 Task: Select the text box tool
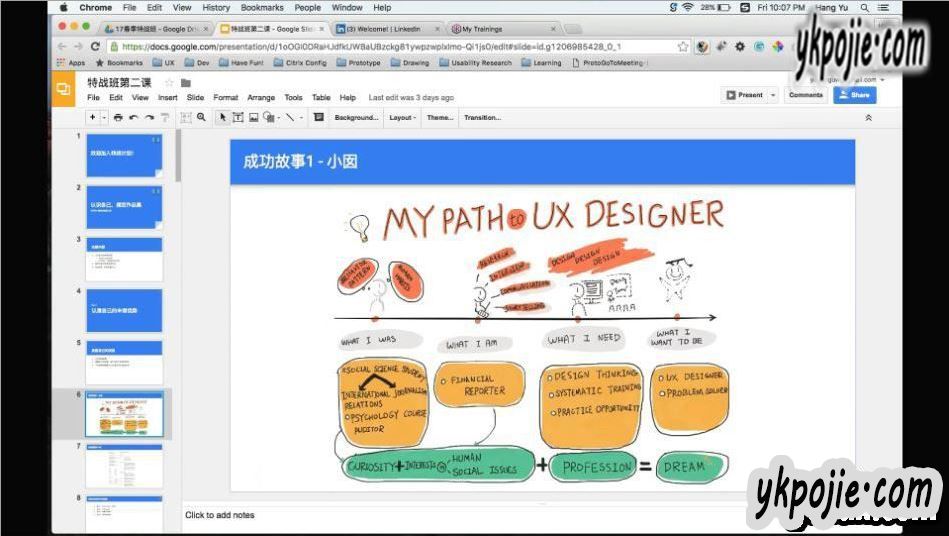(238, 117)
